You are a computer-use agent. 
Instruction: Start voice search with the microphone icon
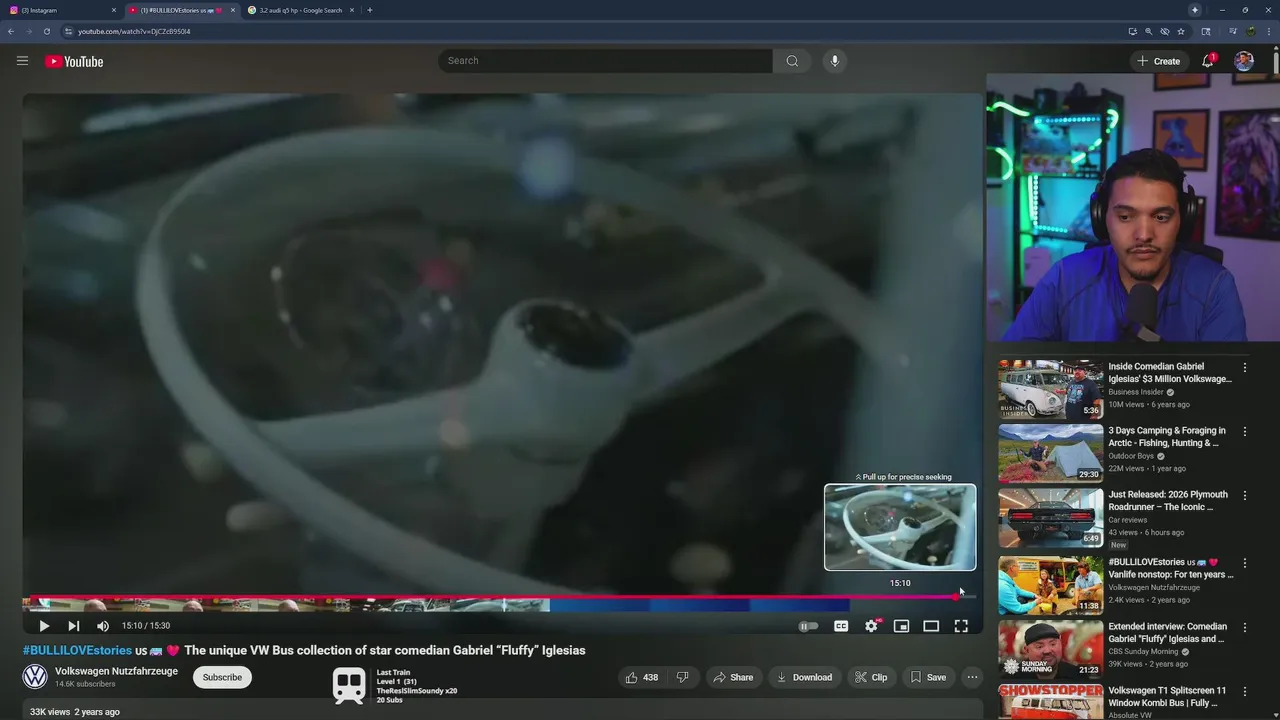pyautogui.click(x=835, y=61)
